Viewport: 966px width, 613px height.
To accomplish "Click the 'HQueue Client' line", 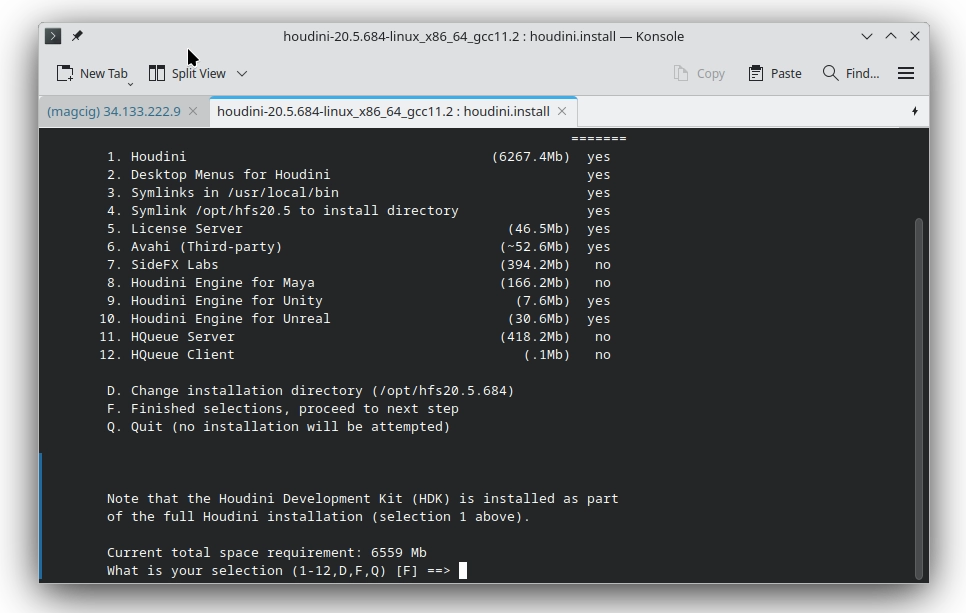I will click(355, 355).
